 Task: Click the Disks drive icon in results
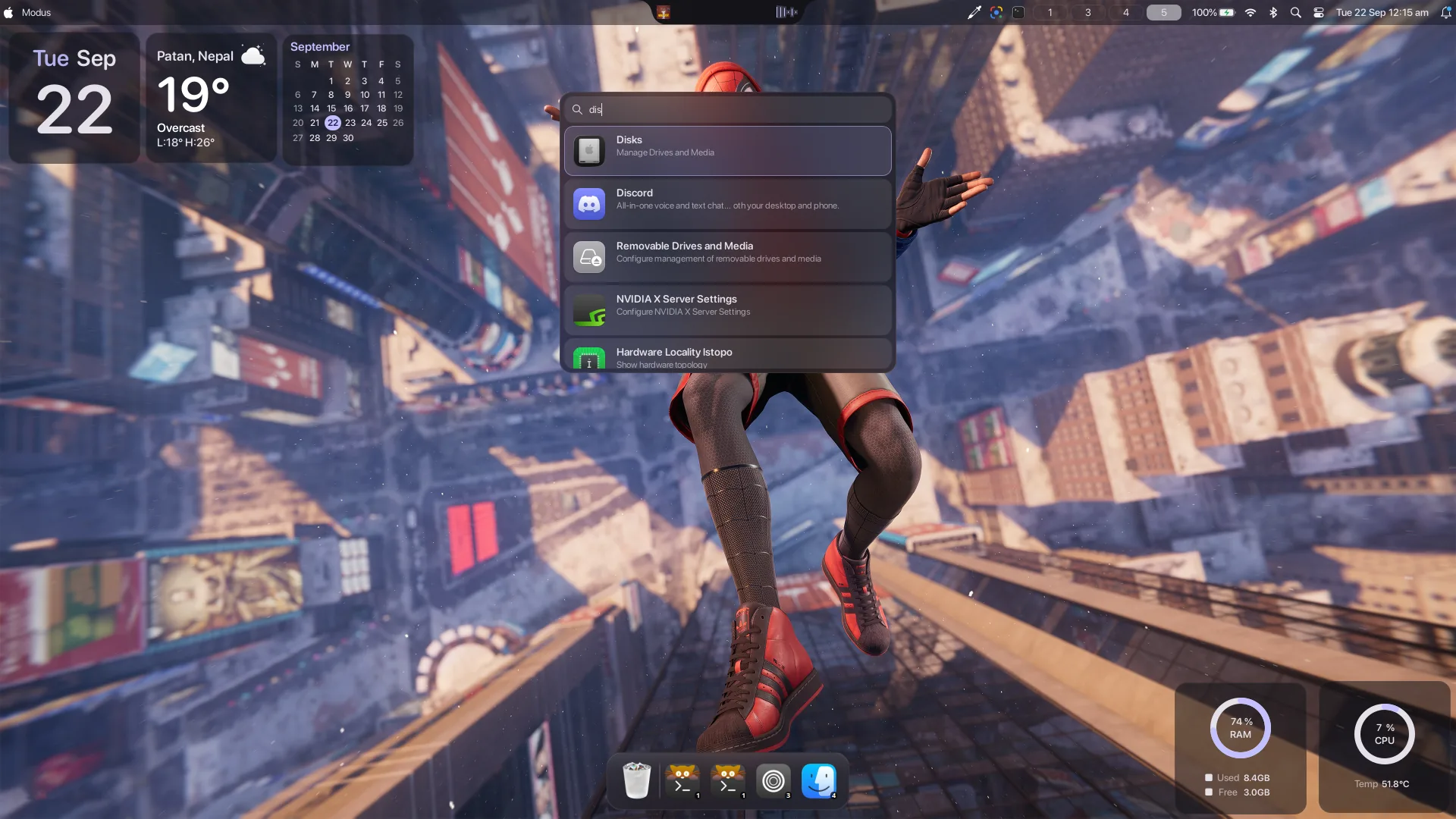[x=589, y=151]
